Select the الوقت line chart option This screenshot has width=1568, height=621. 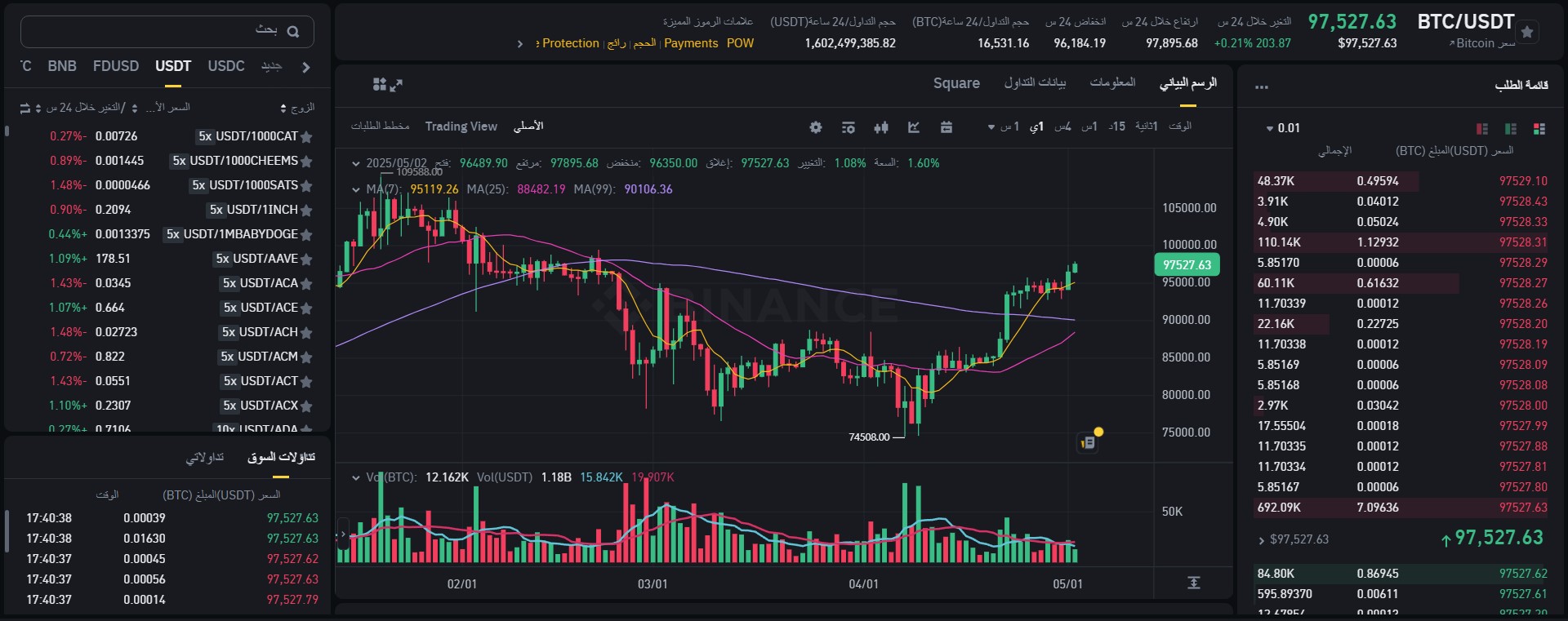(x=1180, y=126)
